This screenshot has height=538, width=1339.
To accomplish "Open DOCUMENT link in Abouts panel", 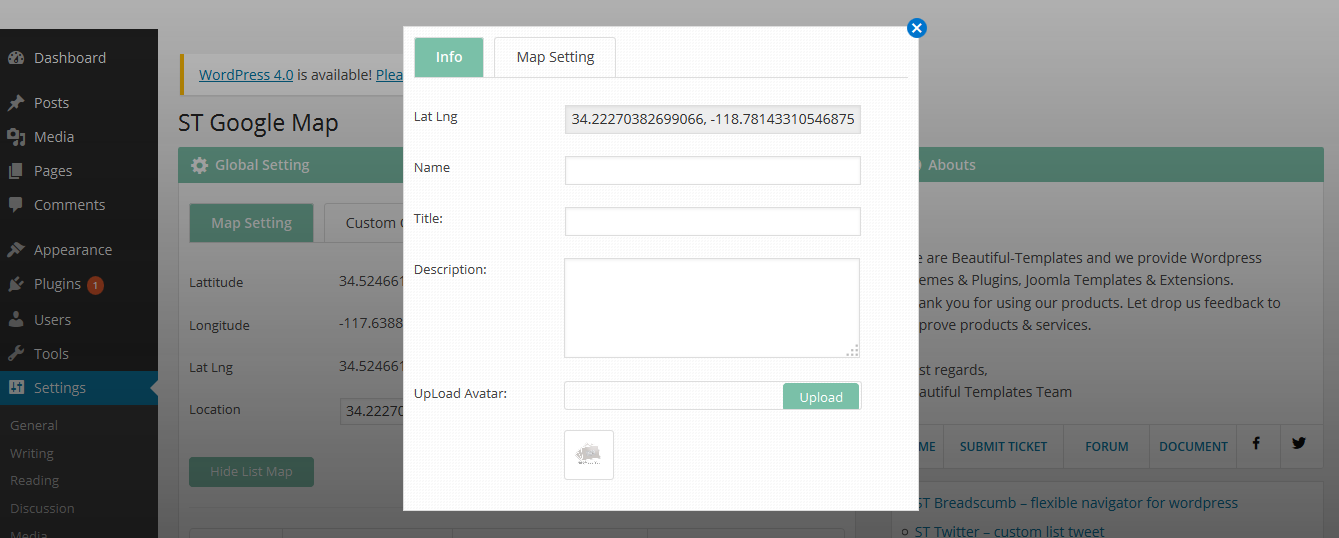I will (x=1193, y=447).
